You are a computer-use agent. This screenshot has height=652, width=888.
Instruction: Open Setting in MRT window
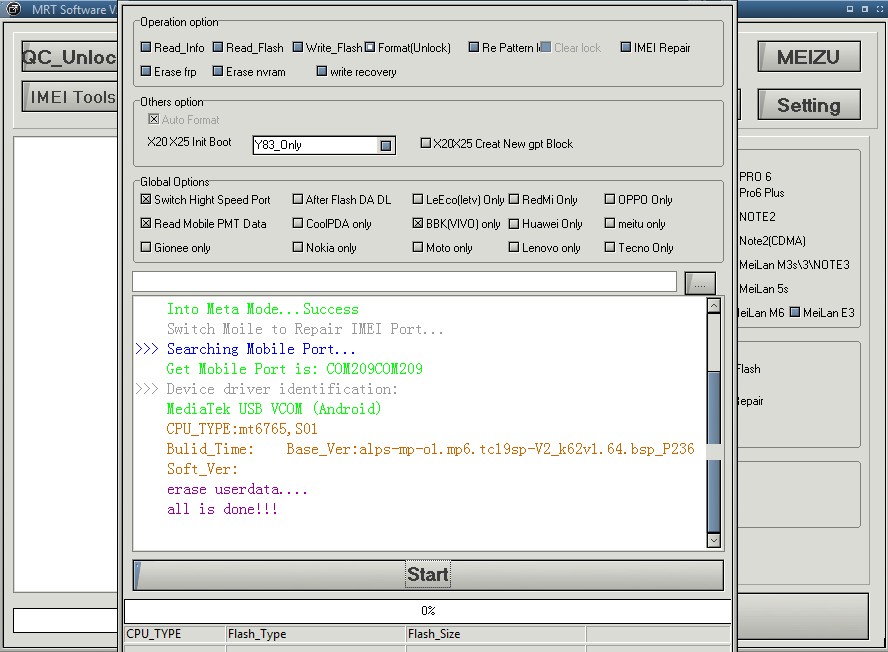tap(809, 105)
